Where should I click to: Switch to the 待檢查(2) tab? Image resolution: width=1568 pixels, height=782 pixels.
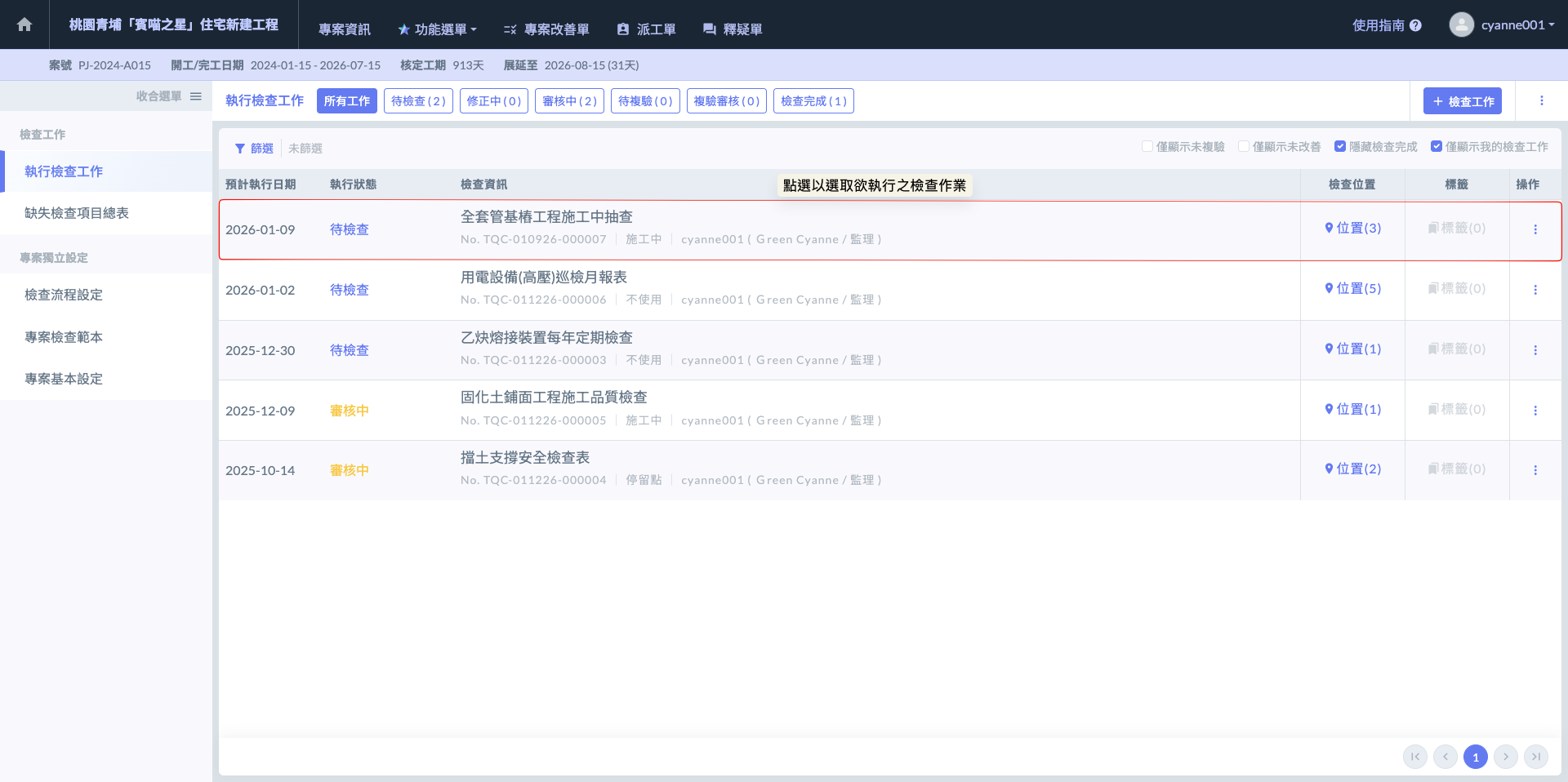click(418, 101)
